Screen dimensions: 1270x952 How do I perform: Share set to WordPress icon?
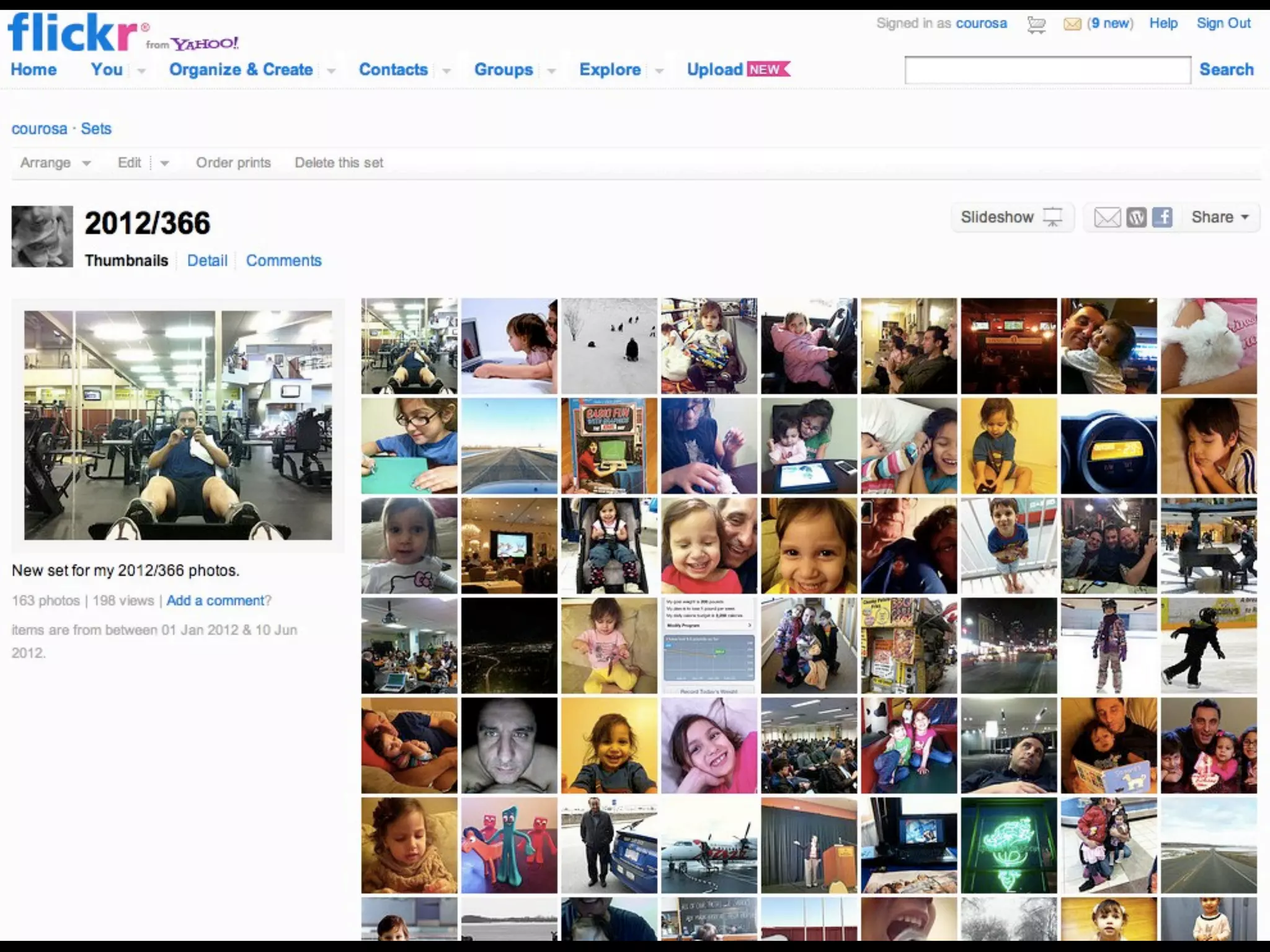pyautogui.click(x=1136, y=218)
